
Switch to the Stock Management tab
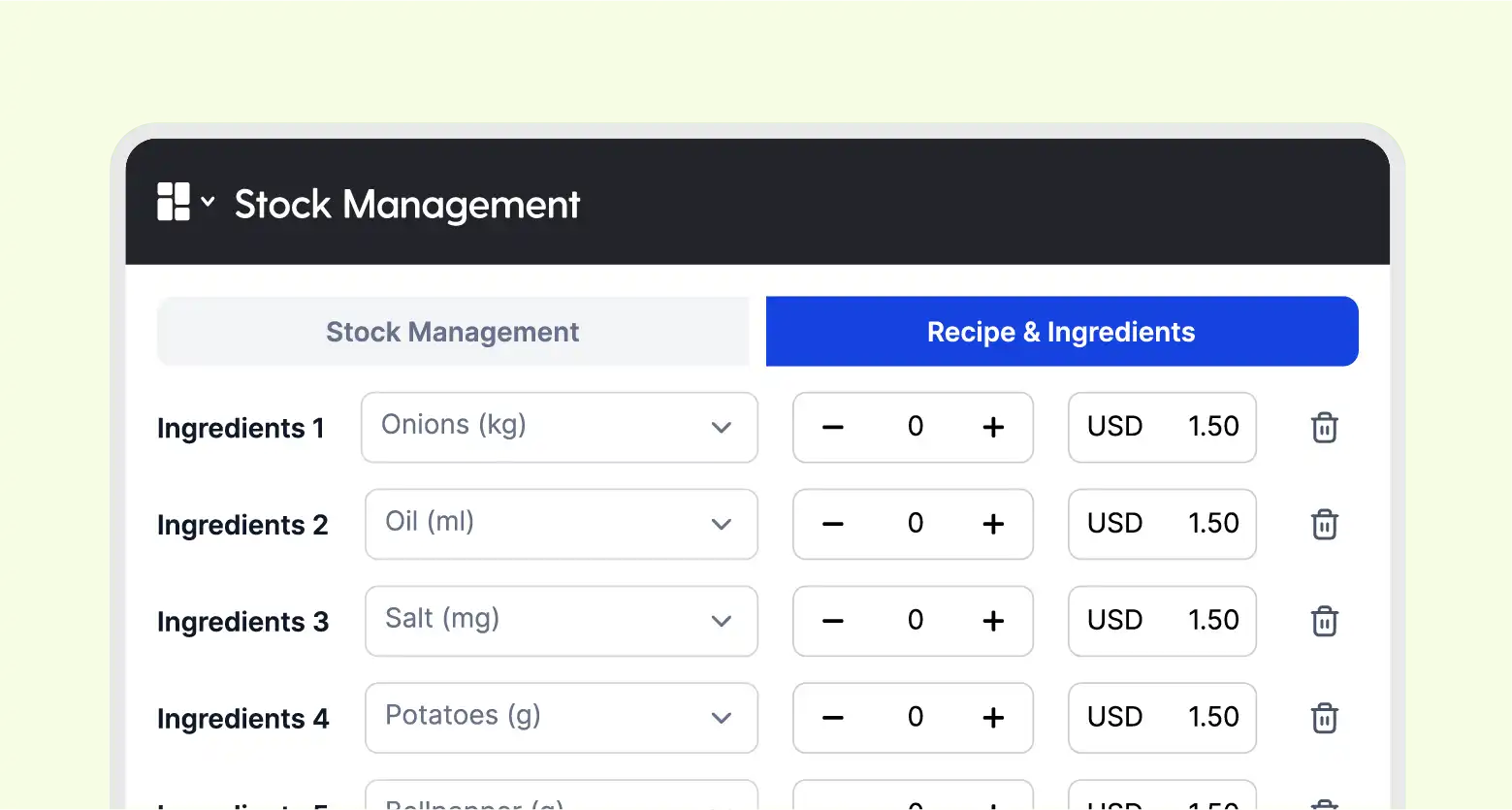(453, 332)
